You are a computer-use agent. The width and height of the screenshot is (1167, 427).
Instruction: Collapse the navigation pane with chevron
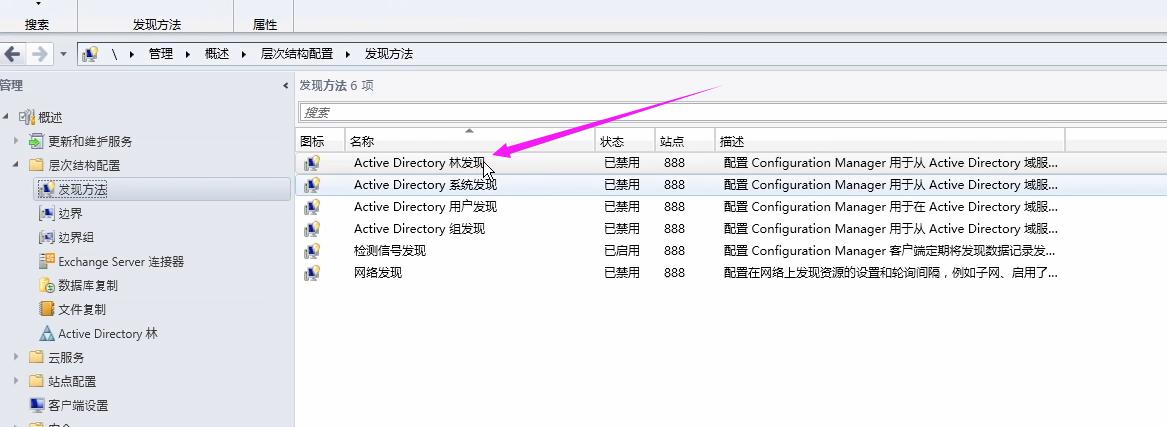point(286,86)
